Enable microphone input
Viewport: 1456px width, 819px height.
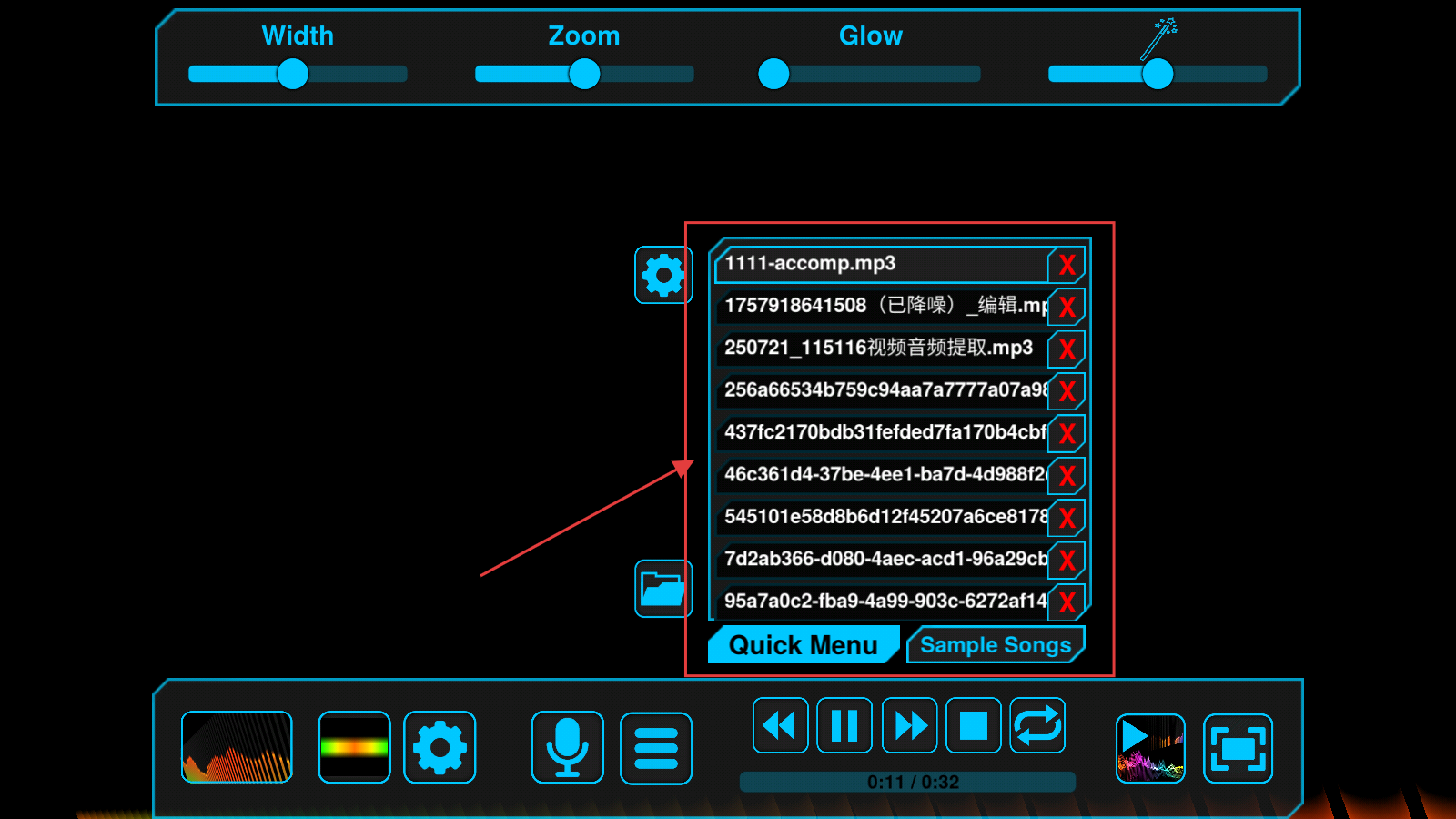[567, 747]
